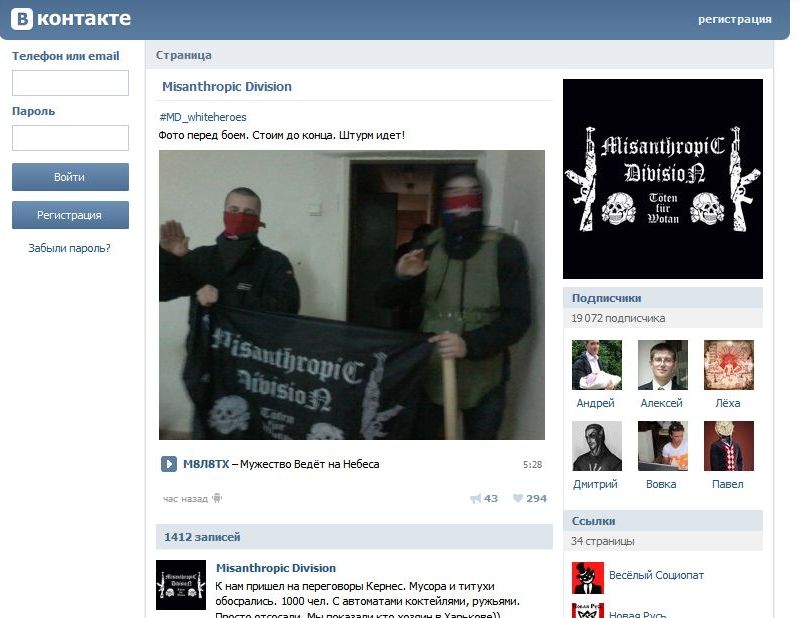Click the Страница tab header
This screenshot has height=618, width=800.
coord(184,55)
